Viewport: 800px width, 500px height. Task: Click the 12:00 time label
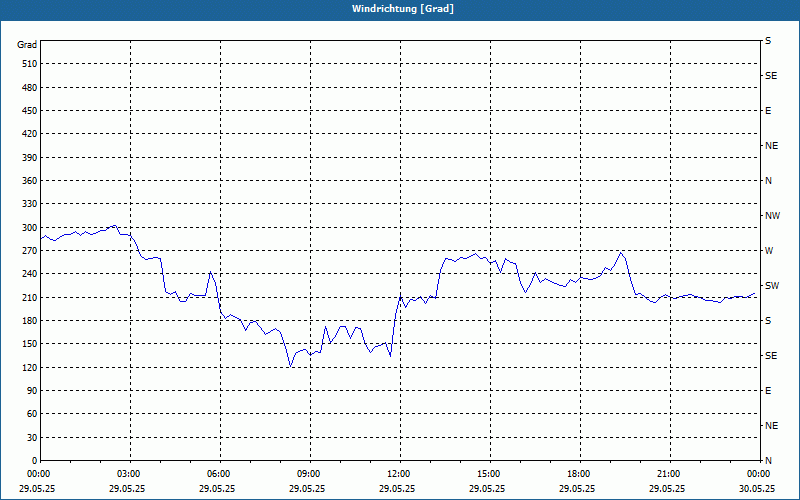(x=397, y=474)
